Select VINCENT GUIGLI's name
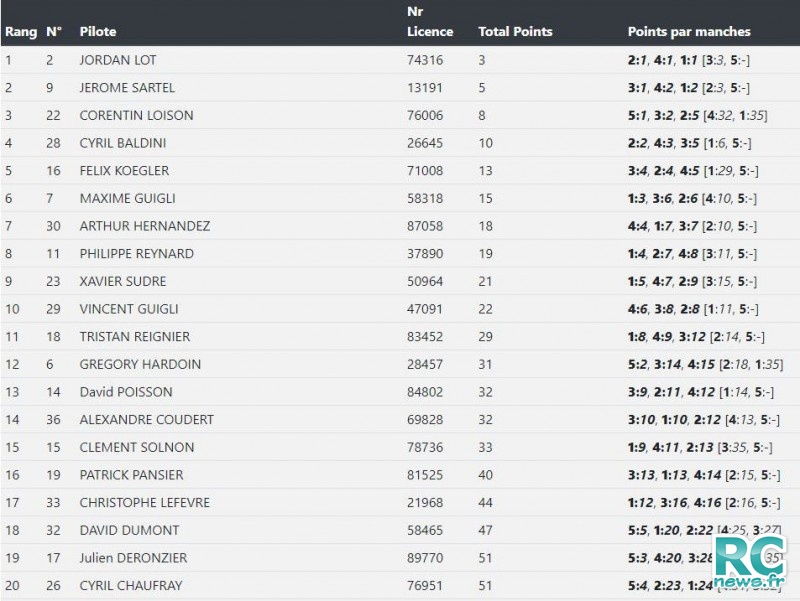 pos(129,309)
